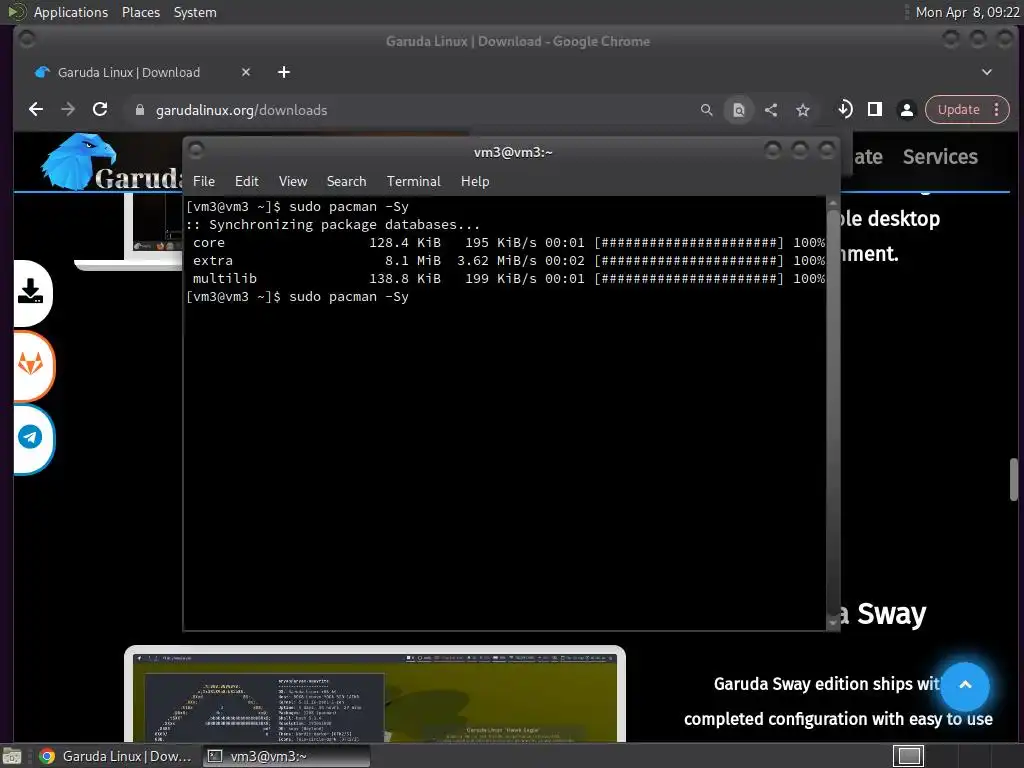
Task: Click the forward navigation arrow
Action: [x=68, y=110]
